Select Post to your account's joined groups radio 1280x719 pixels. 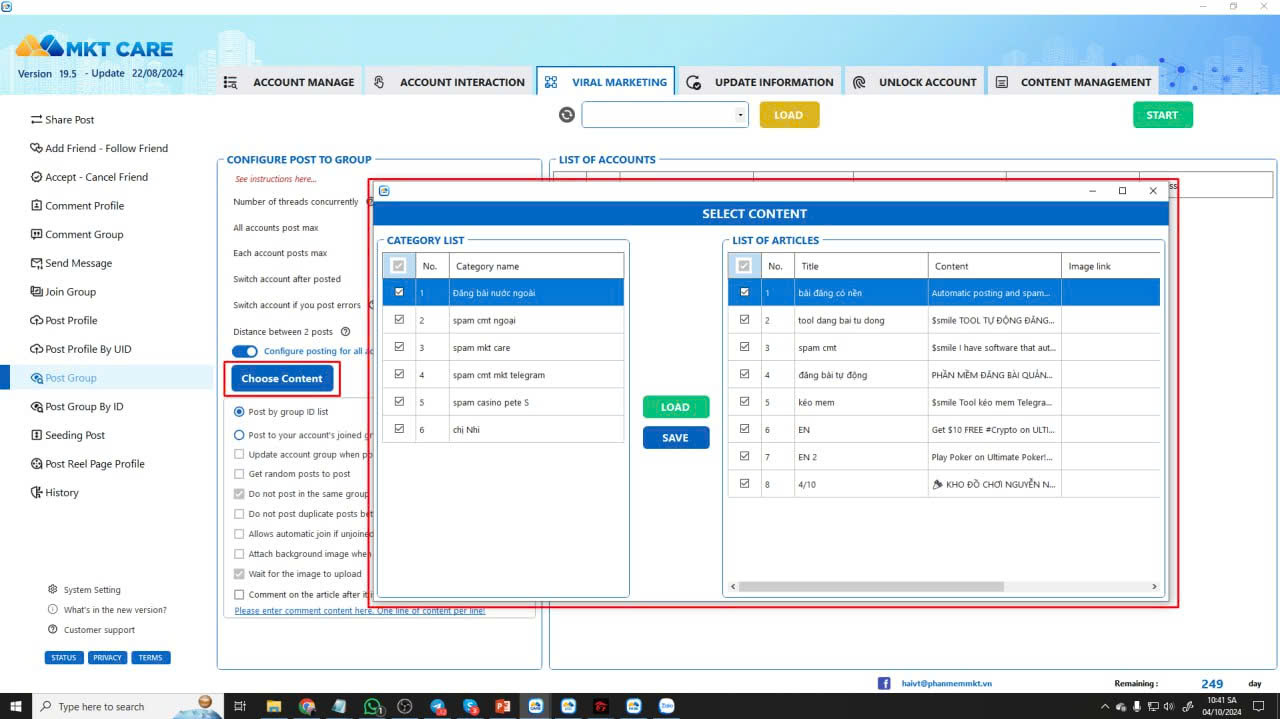pyautogui.click(x=239, y=435)
